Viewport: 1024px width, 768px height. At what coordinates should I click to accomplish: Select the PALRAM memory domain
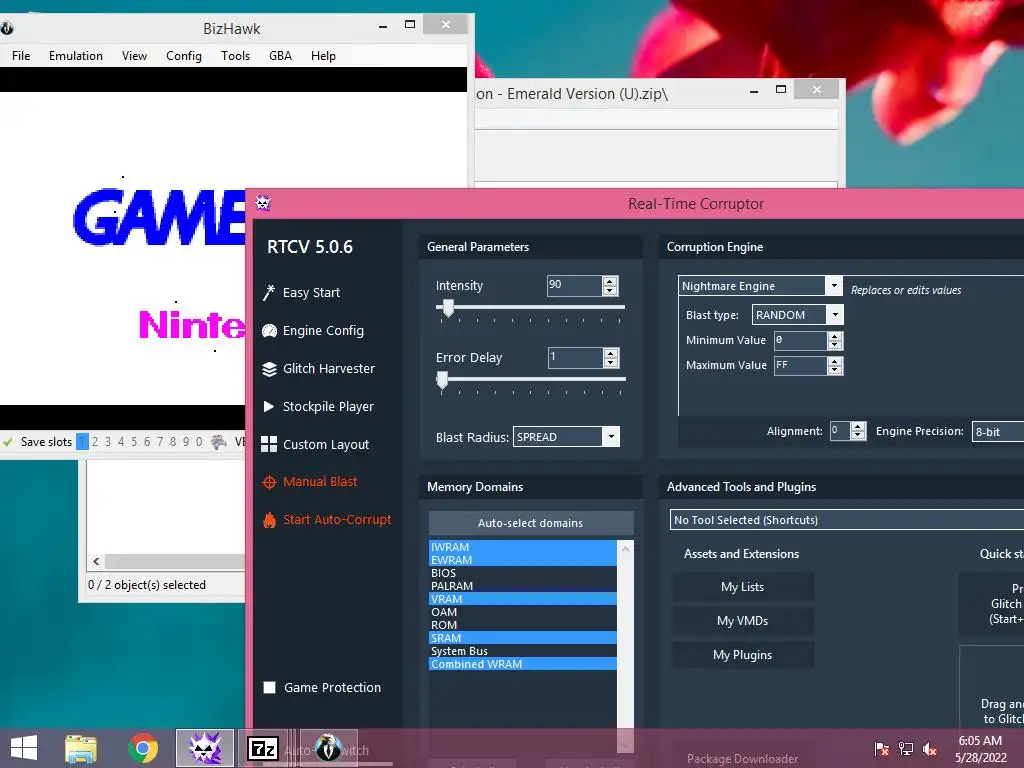click(522, 586)
